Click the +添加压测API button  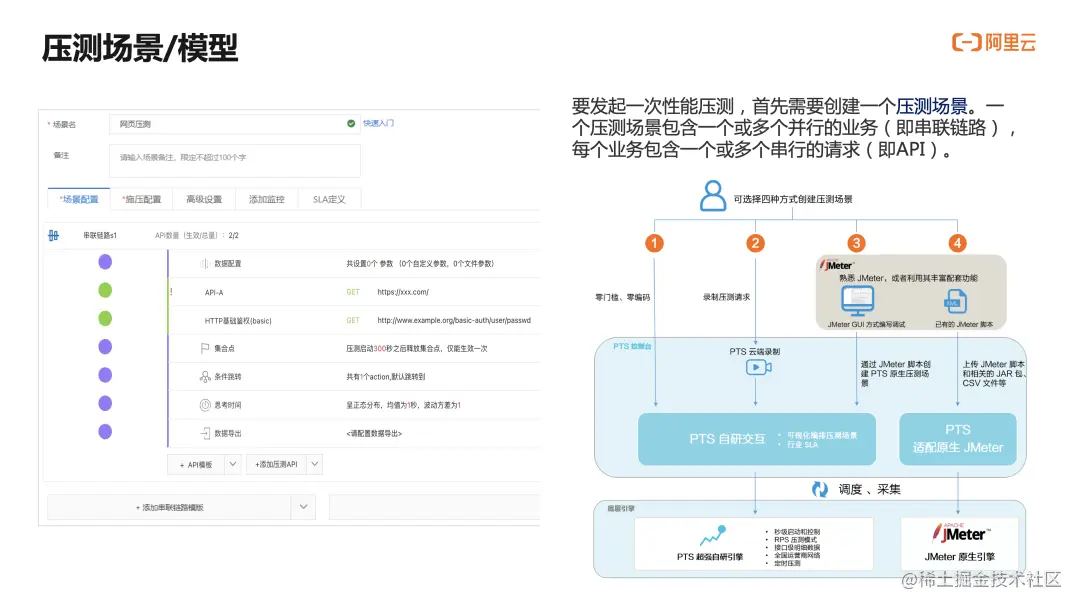click(276, 464)
